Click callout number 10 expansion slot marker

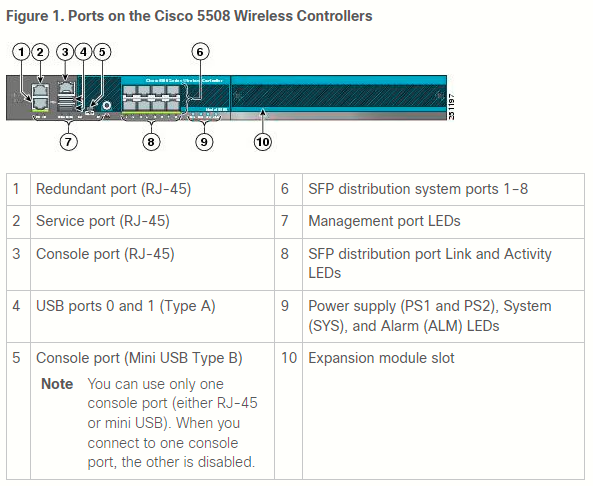(x=262, y=142)
